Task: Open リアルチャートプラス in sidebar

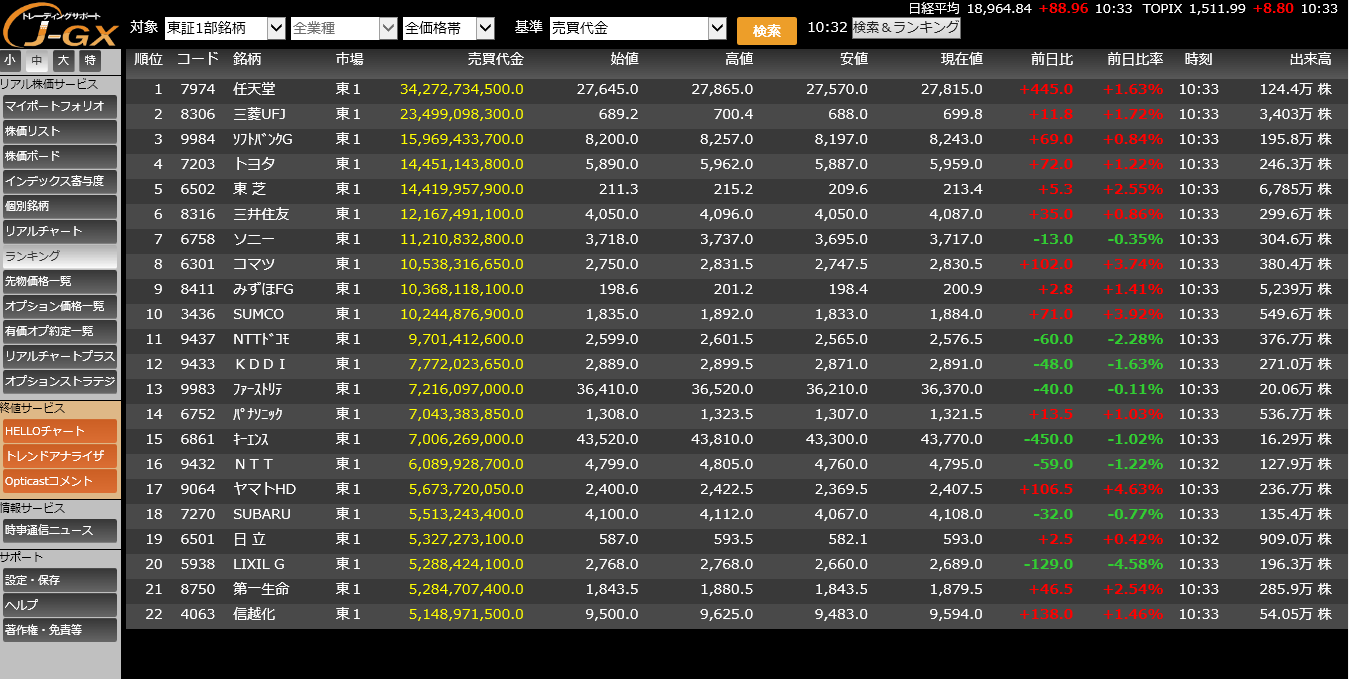Action: (59, 356)
